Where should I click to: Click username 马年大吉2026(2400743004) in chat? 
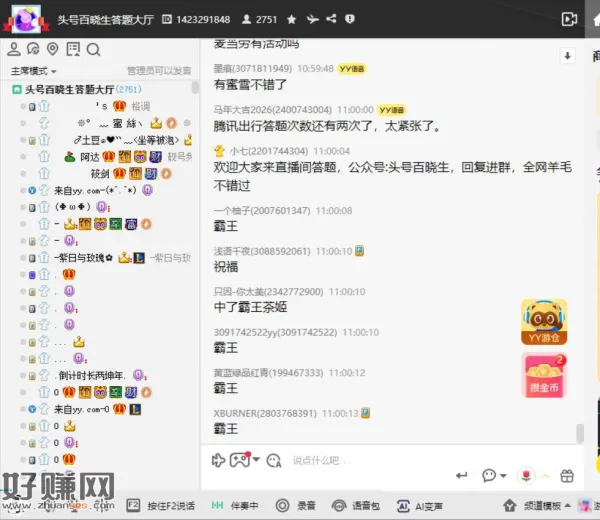272,110
